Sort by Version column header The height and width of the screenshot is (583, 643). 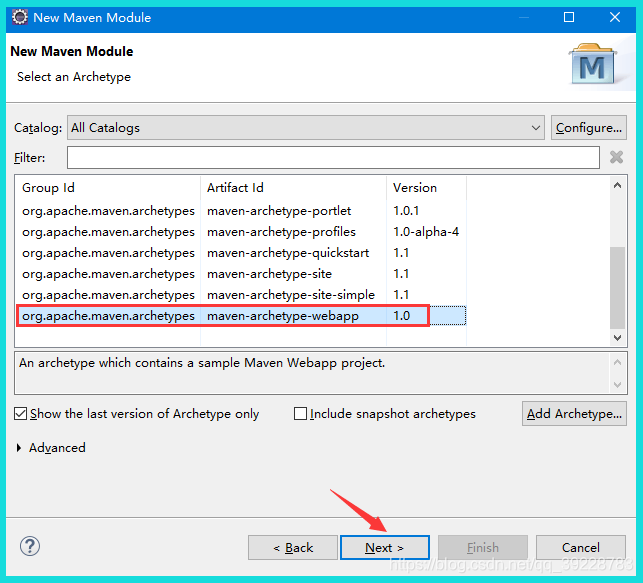coord(426,188)
